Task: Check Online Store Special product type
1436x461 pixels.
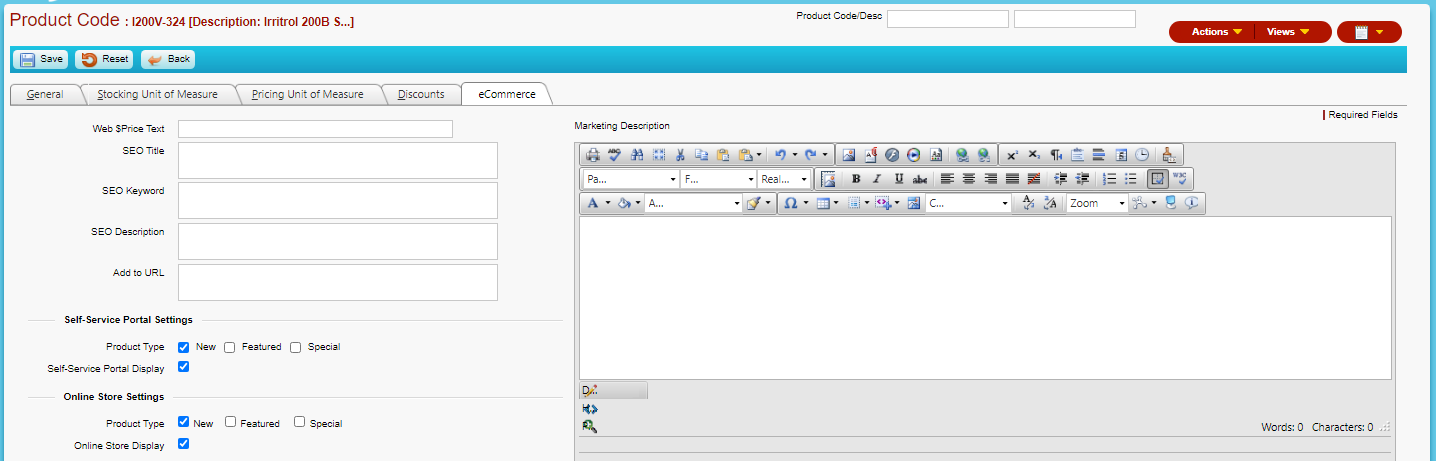Action: coord(299,422)
